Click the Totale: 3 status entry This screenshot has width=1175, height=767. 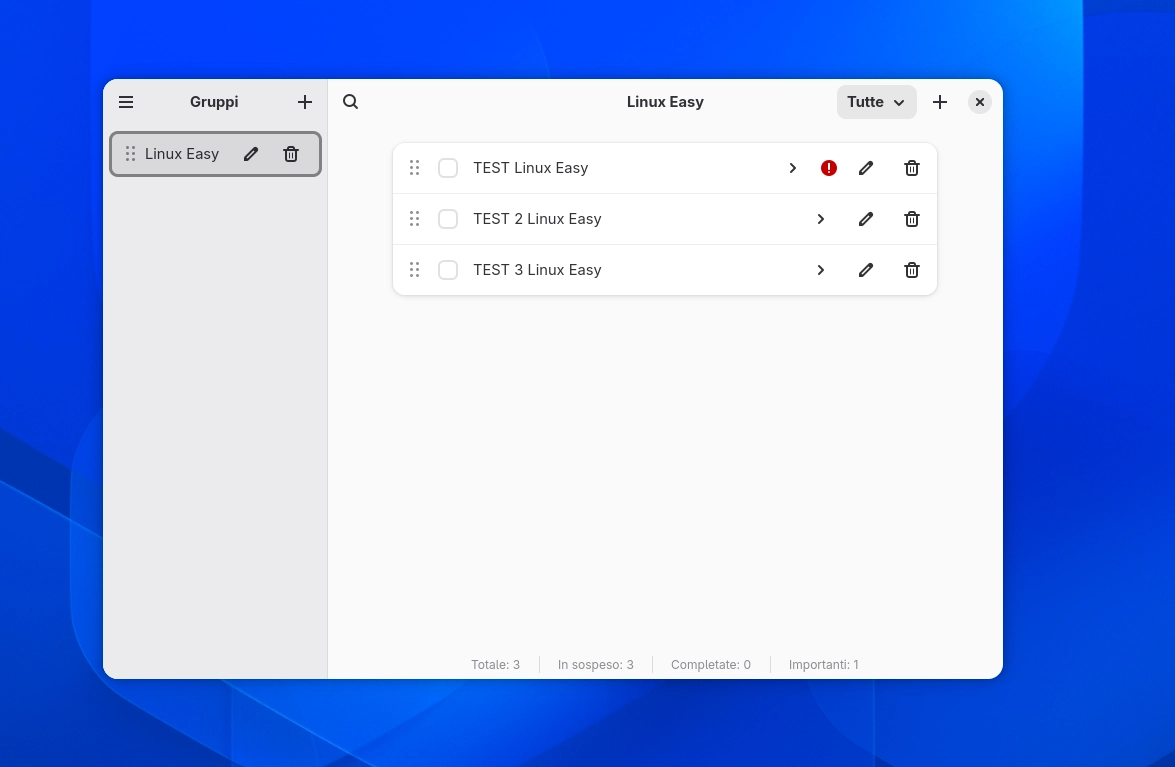point(495,665)
